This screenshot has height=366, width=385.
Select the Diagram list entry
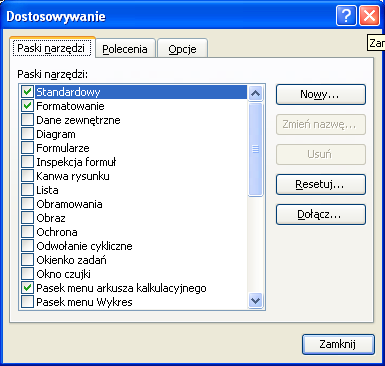click(x=56, y=134)
